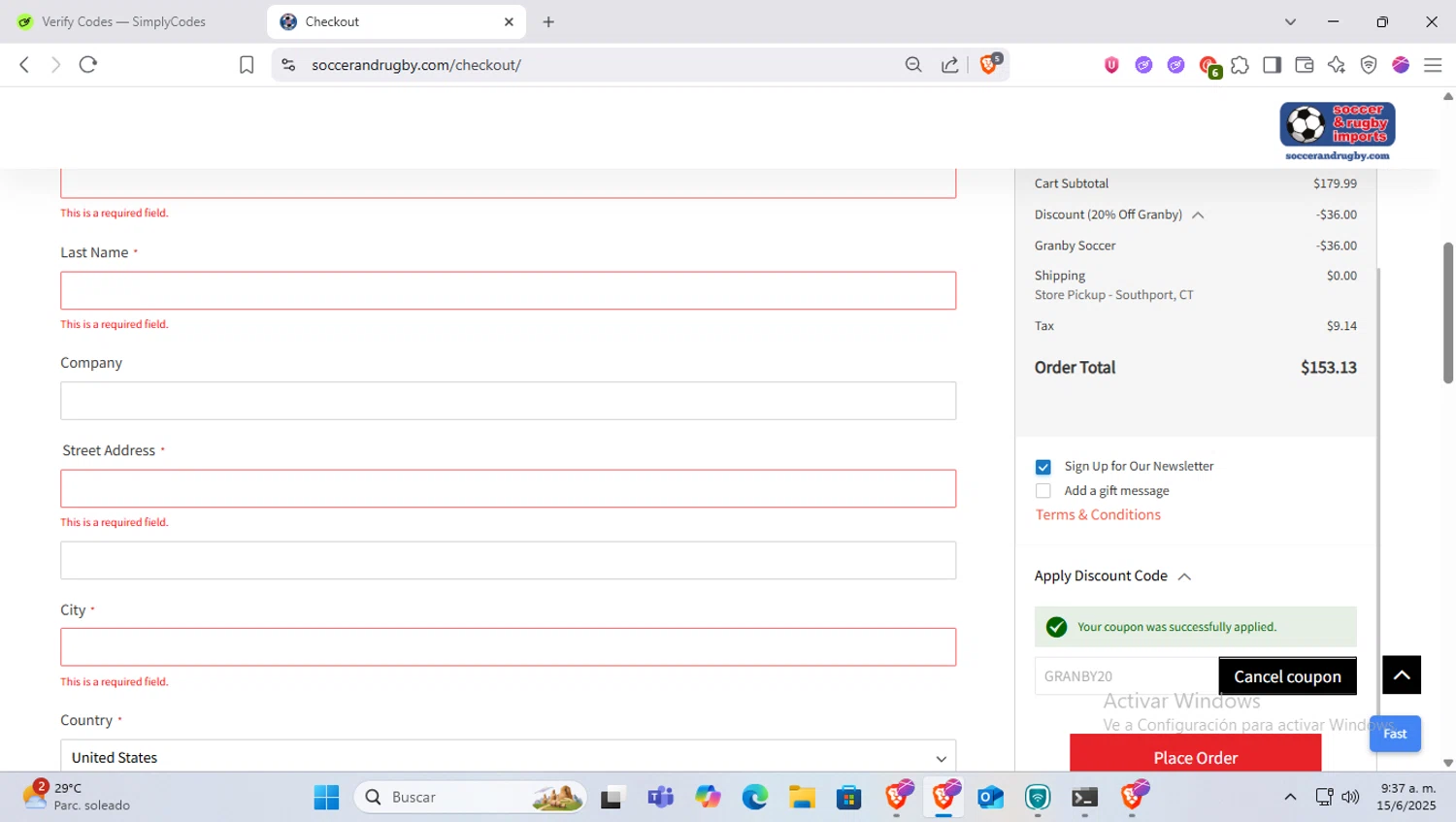1456x822 pixels.
Task: Uncheck Sign Up for Our Newsletter
Action: coord(1043,467)
